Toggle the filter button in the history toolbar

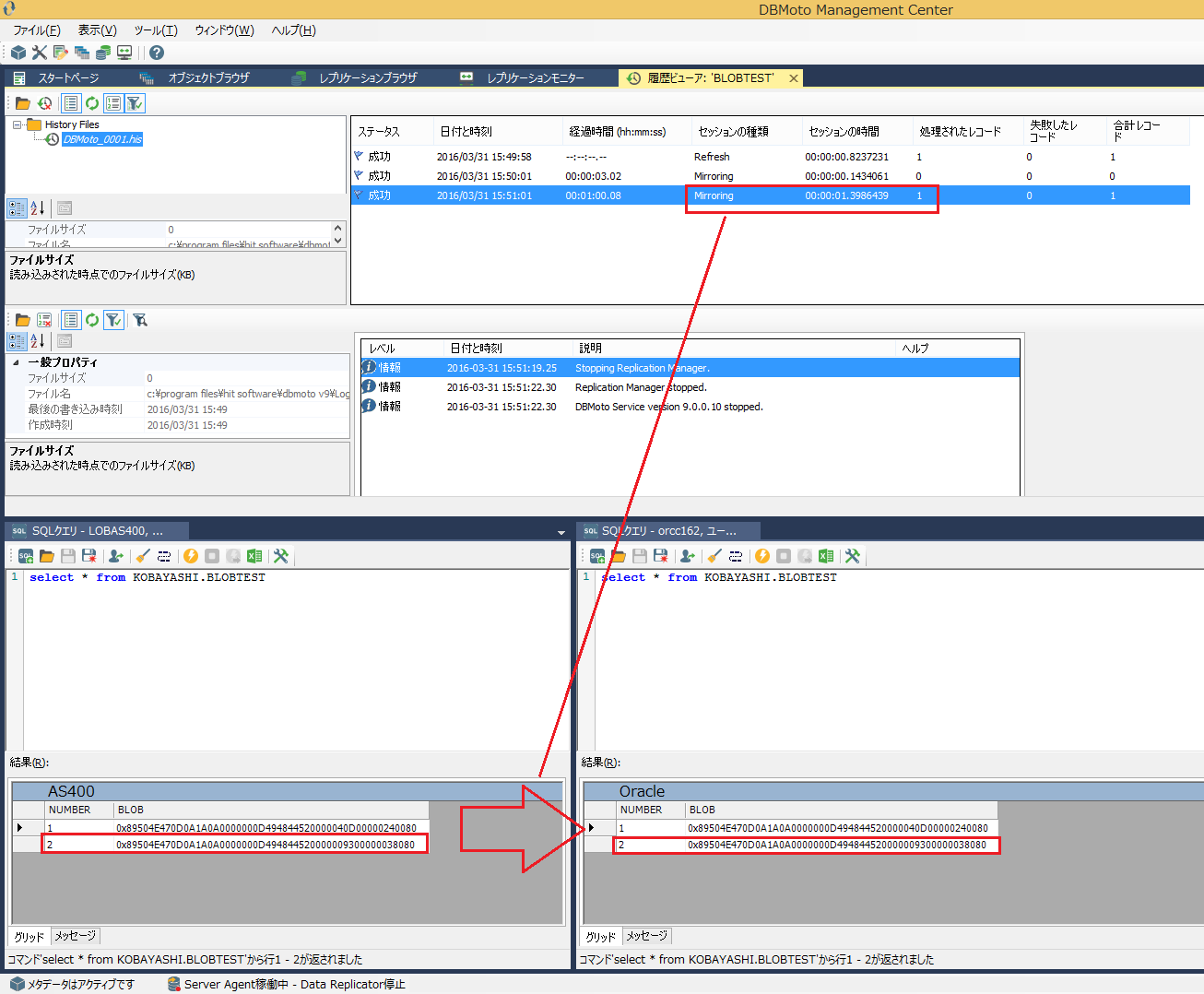[135, 103]
